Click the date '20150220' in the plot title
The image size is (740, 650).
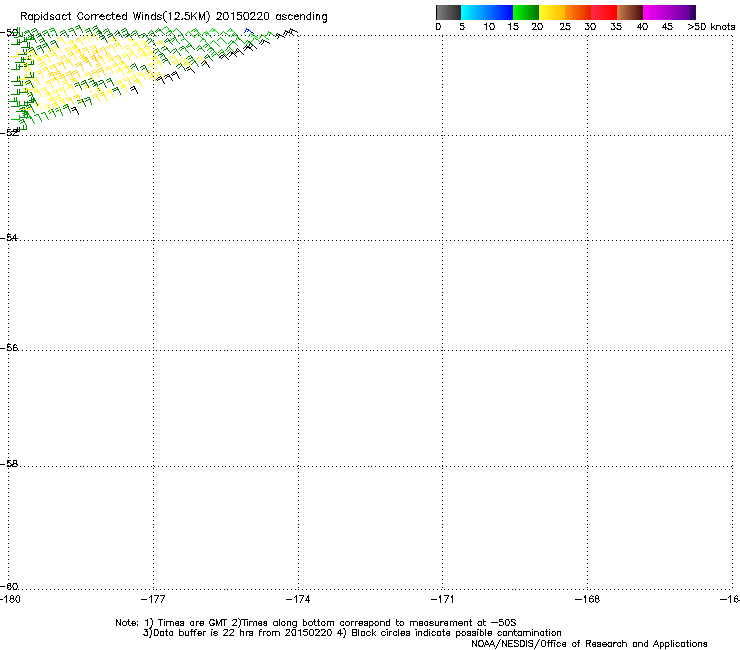point(243,17)
